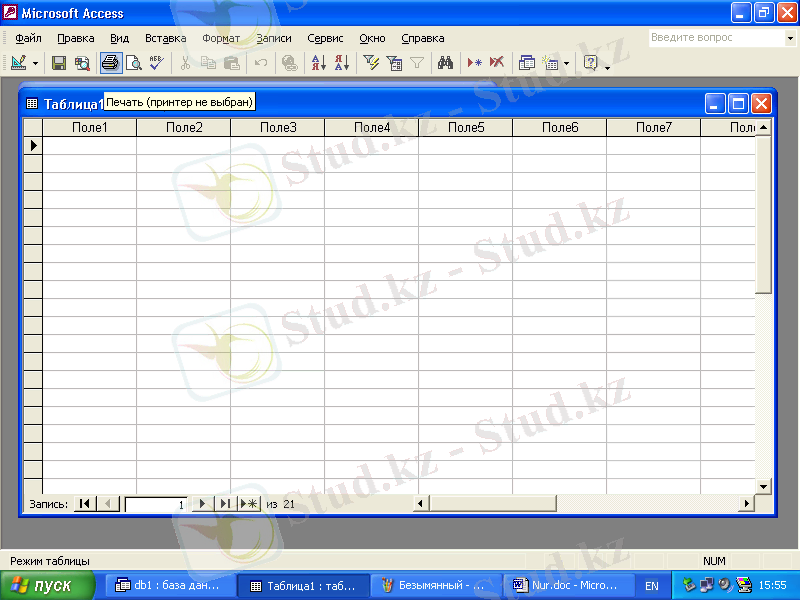Click the Help question mark icon
800x600 pixels.
pos(590,63)
